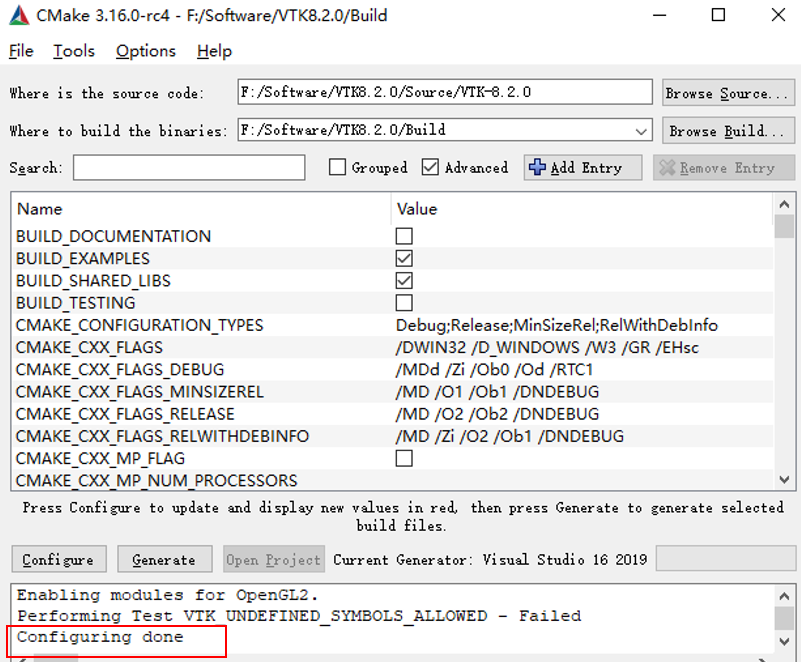Click the cache list scrollbar thumb

784,226
